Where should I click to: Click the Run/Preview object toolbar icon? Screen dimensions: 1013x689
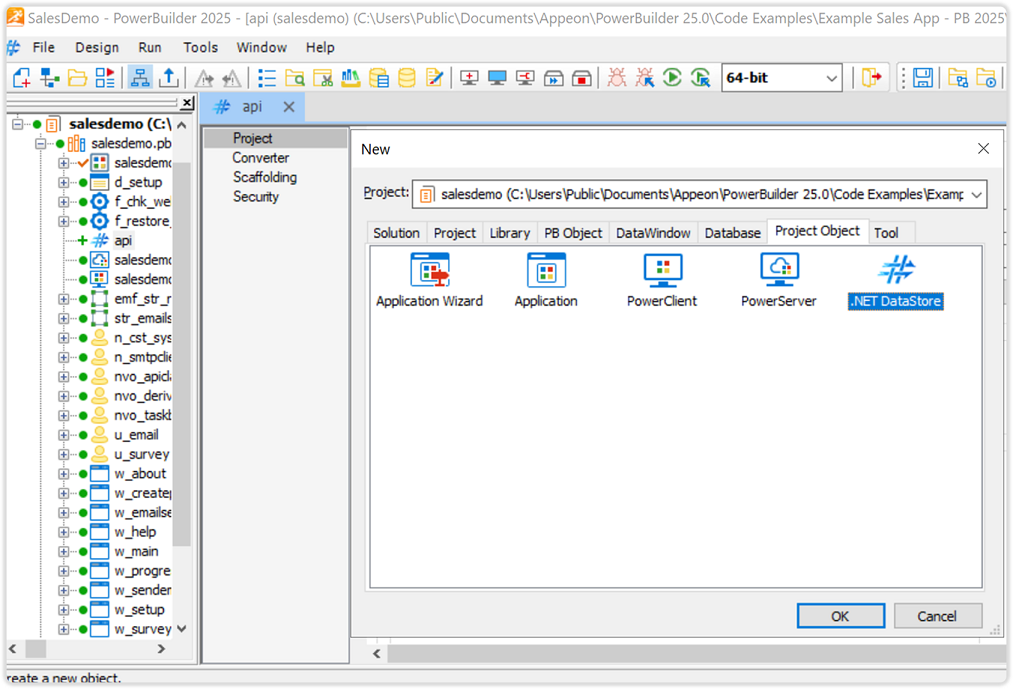(105, 78)
